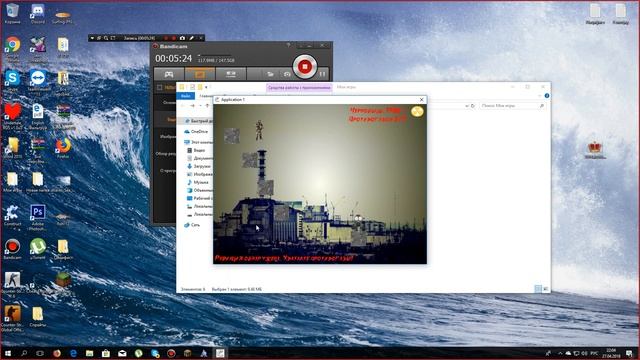
Task: Click magnifier icon on recording overlay bar
Action: (106, 38)
